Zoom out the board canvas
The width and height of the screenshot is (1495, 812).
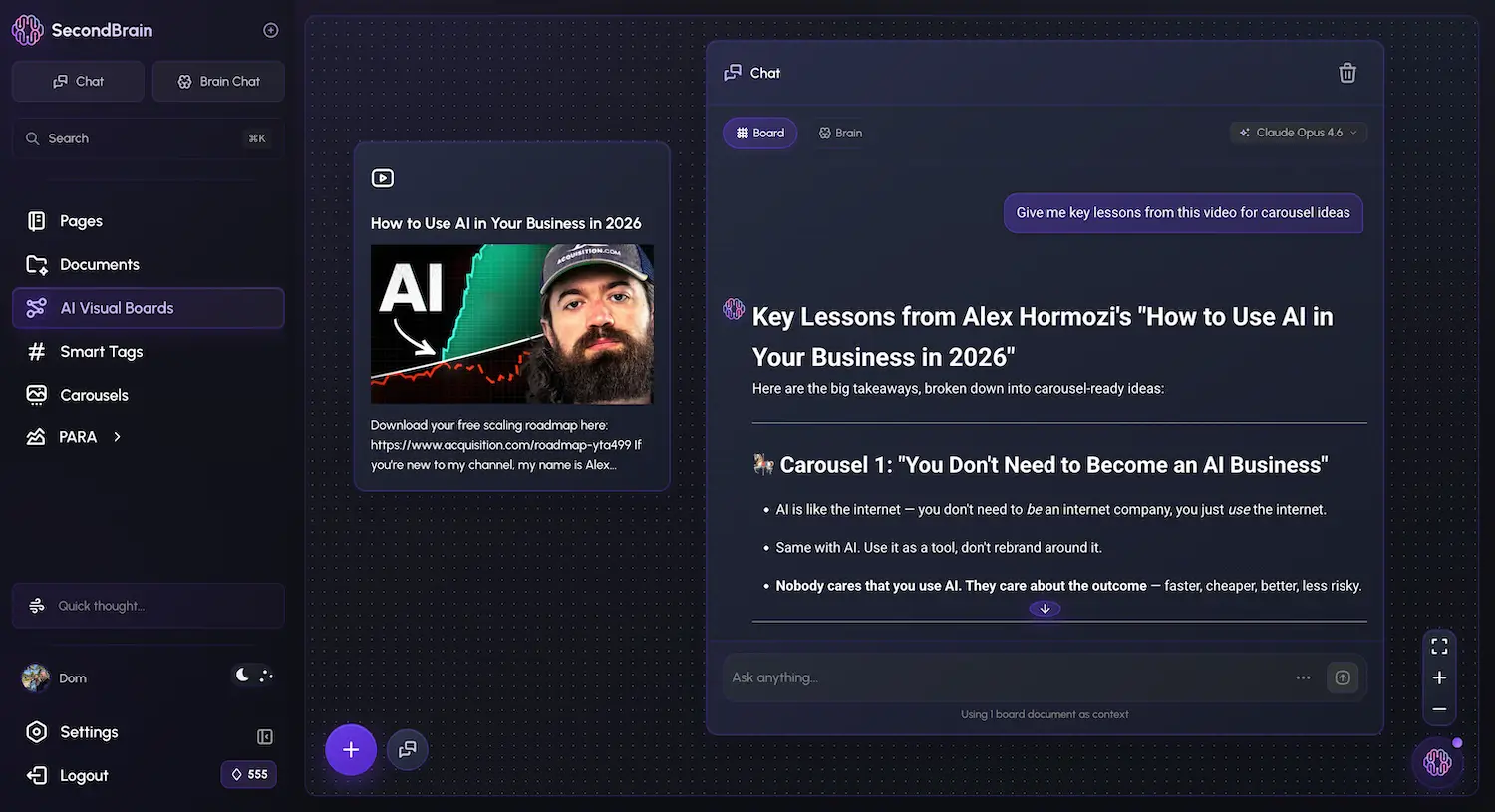(x=1439, y=709)
